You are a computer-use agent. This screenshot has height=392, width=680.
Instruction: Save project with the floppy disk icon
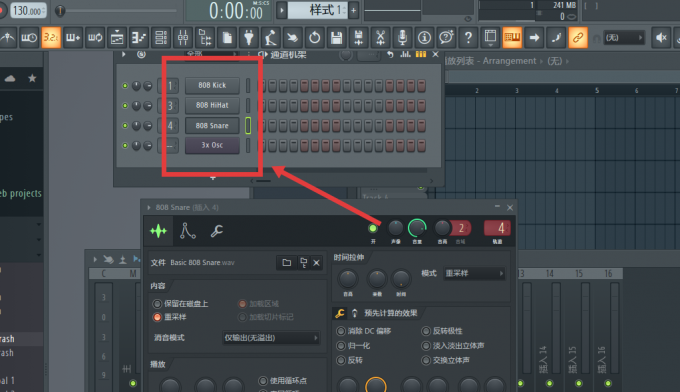(x=337, y=38)
